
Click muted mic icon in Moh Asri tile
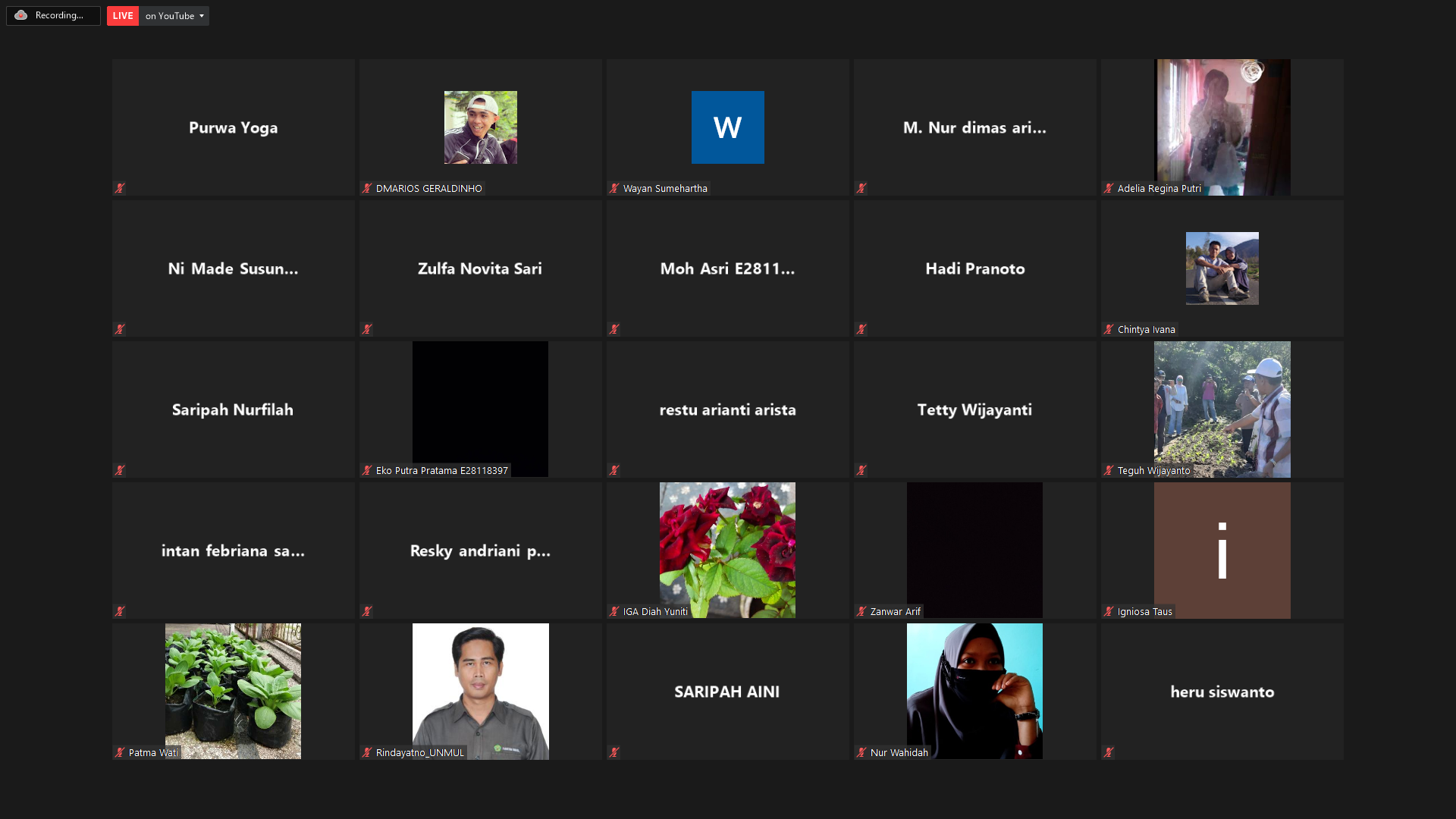[x=614, y=329]
